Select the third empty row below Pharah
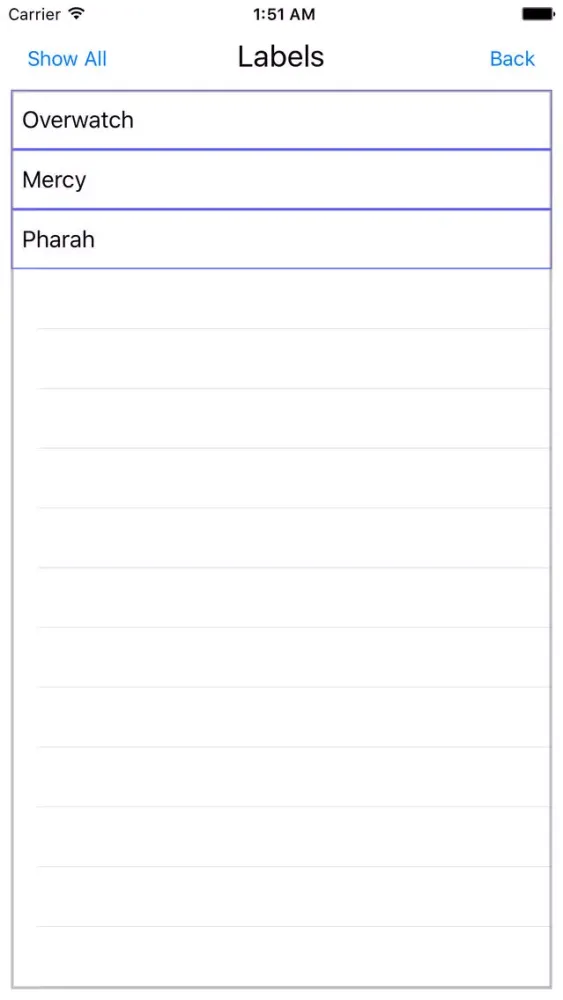563x1000 pixels. point(281,418)
